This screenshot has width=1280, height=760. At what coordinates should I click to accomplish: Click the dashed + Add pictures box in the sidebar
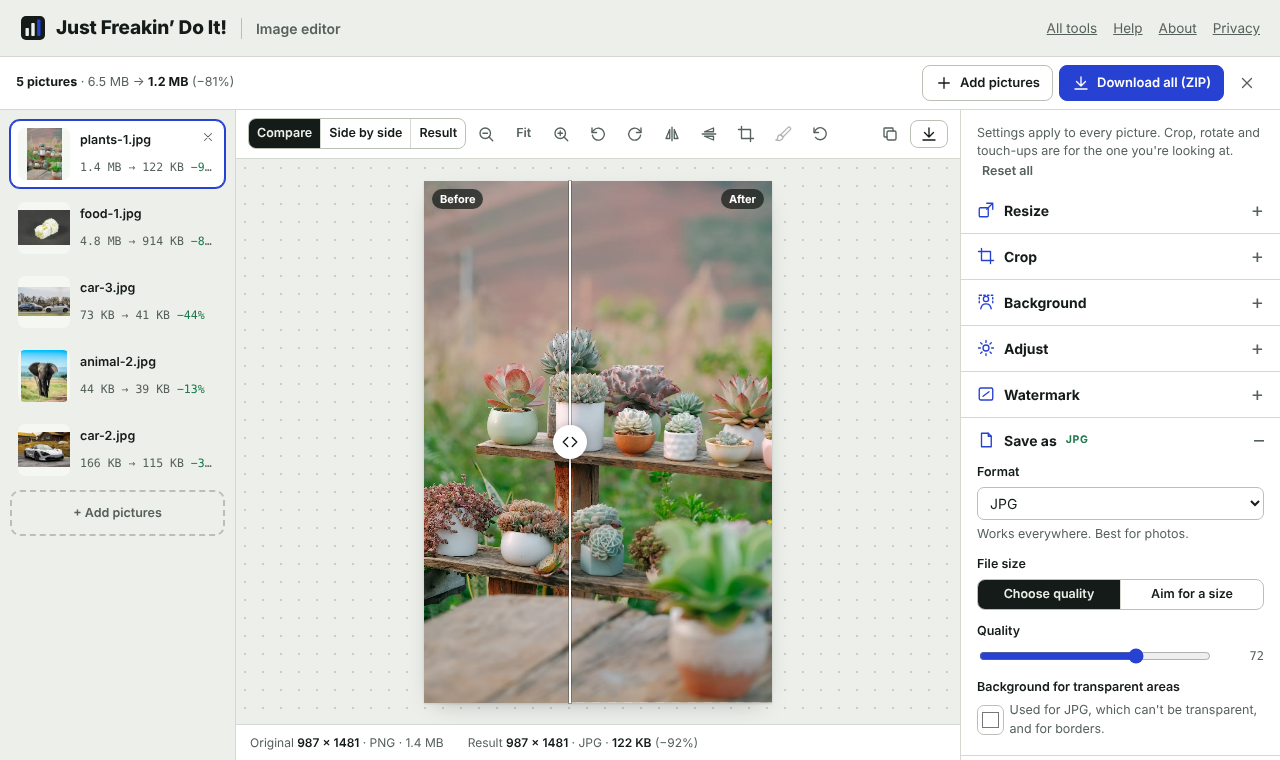coord(117,513)
